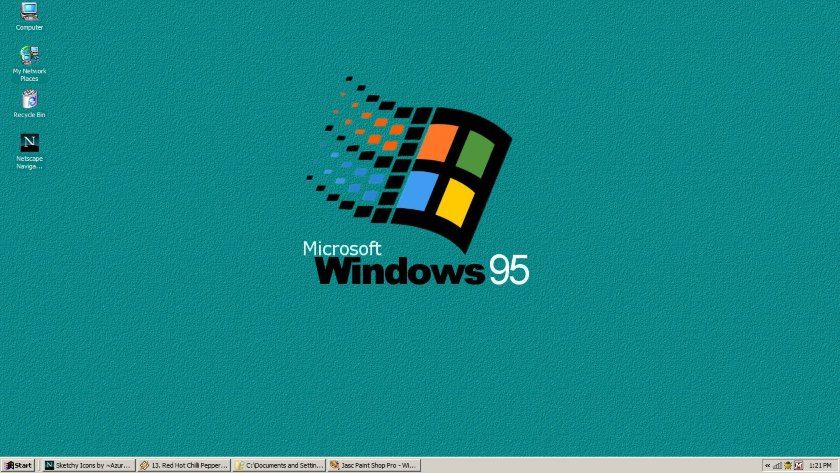Click the 1:21 PM taskbar clock
Viewport: 840px width, 473px height.
pyautogui.click(x=820, y=465)
